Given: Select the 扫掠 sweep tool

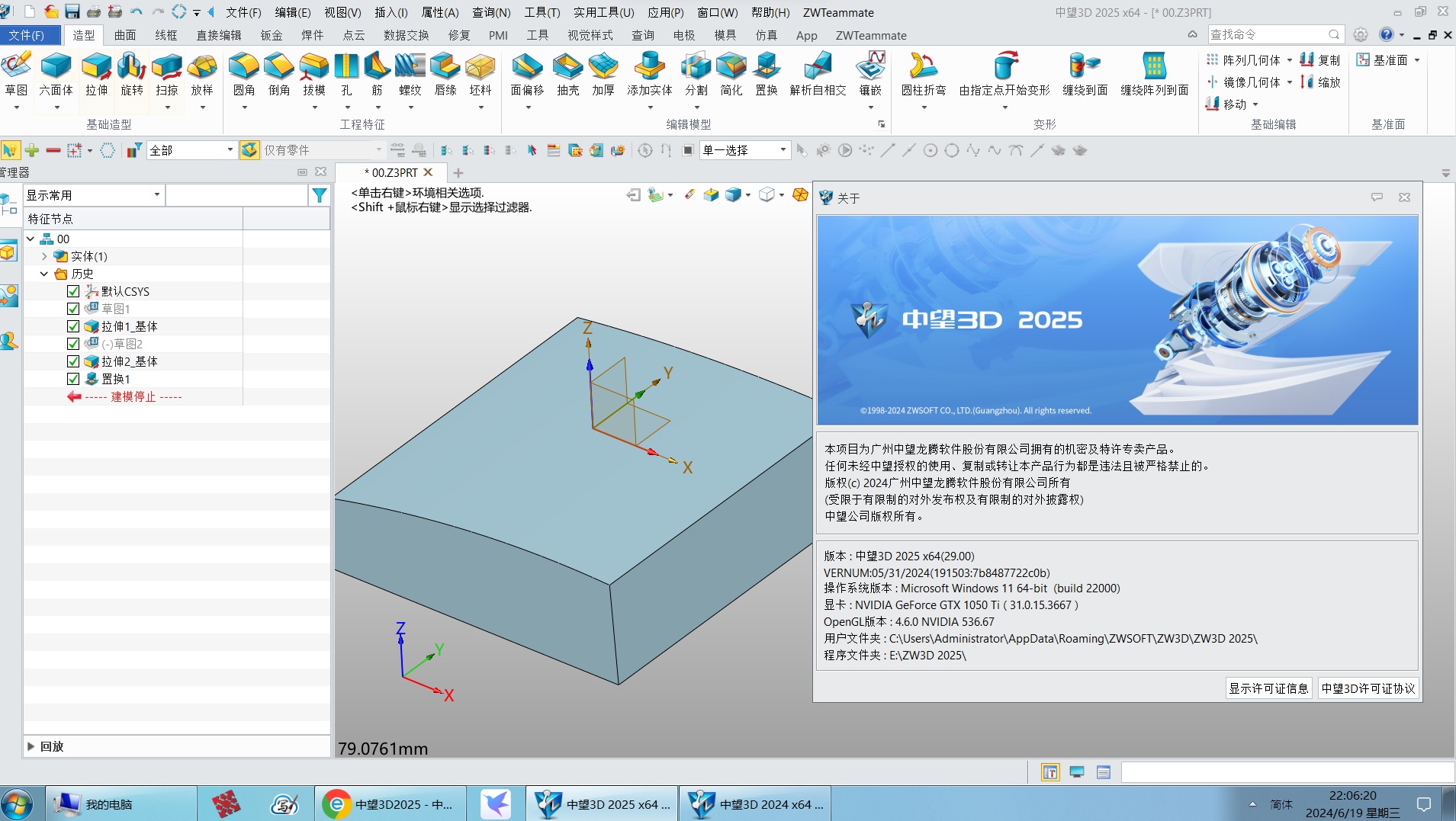Looking at the screenshot, I should click(167, 74).
